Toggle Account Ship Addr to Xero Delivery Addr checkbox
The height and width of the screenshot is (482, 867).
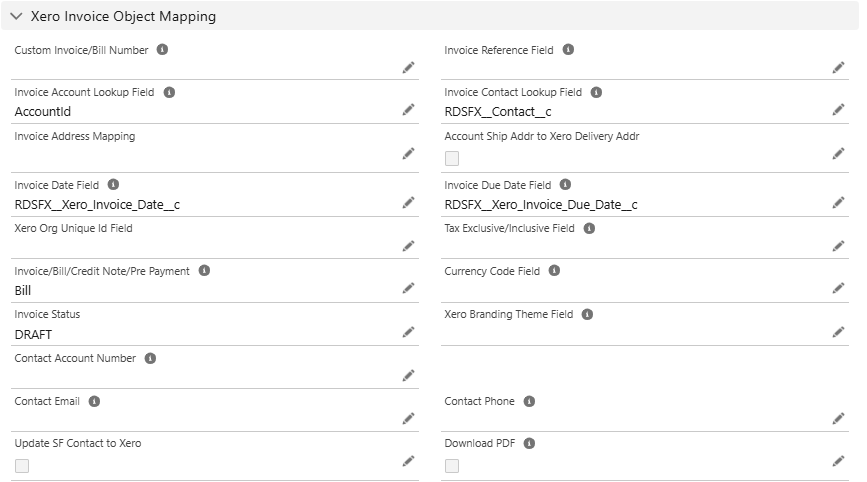[452, 158]
